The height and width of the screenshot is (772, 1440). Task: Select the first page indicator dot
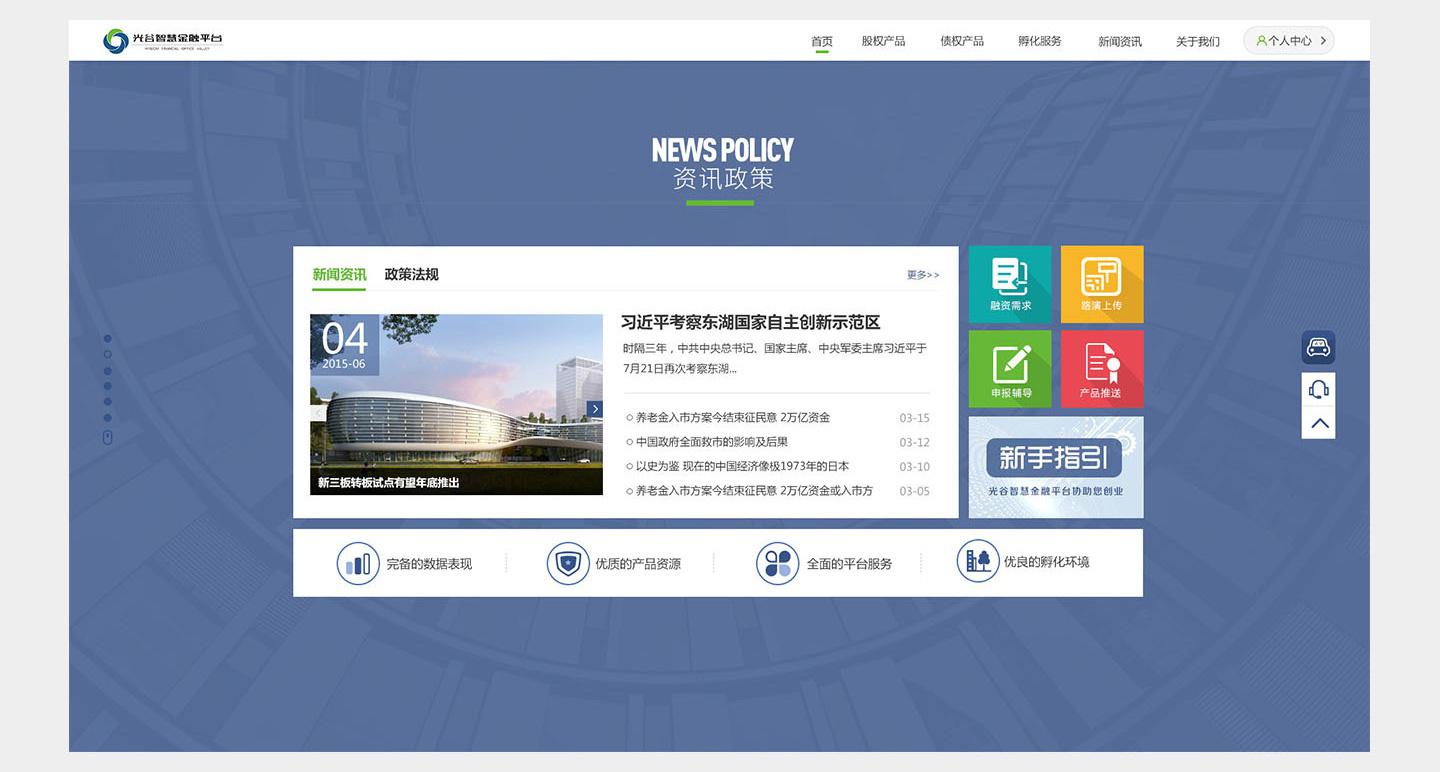pos(108,339)
